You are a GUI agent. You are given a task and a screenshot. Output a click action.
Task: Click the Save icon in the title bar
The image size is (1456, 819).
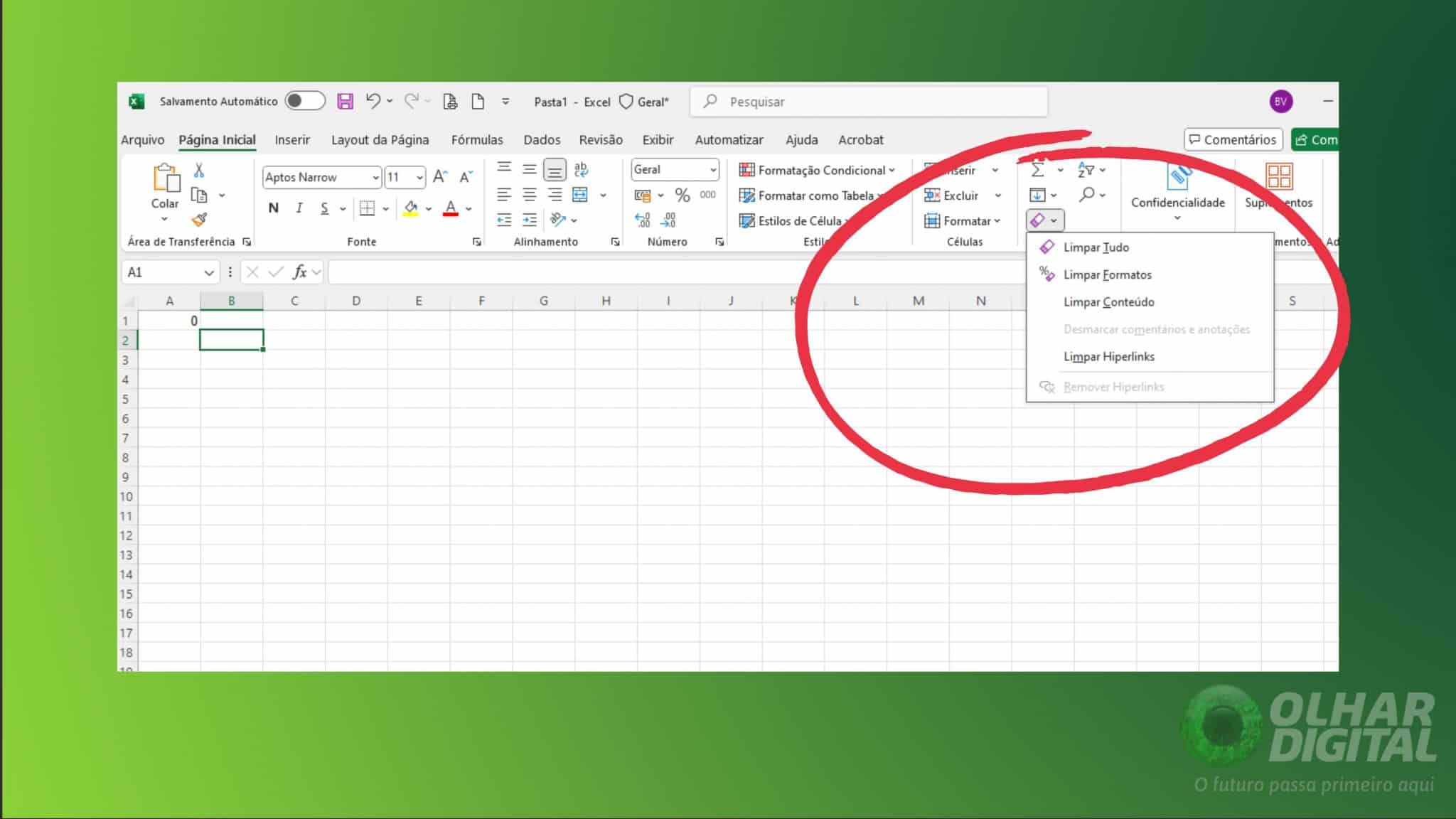tap(345, 102)
